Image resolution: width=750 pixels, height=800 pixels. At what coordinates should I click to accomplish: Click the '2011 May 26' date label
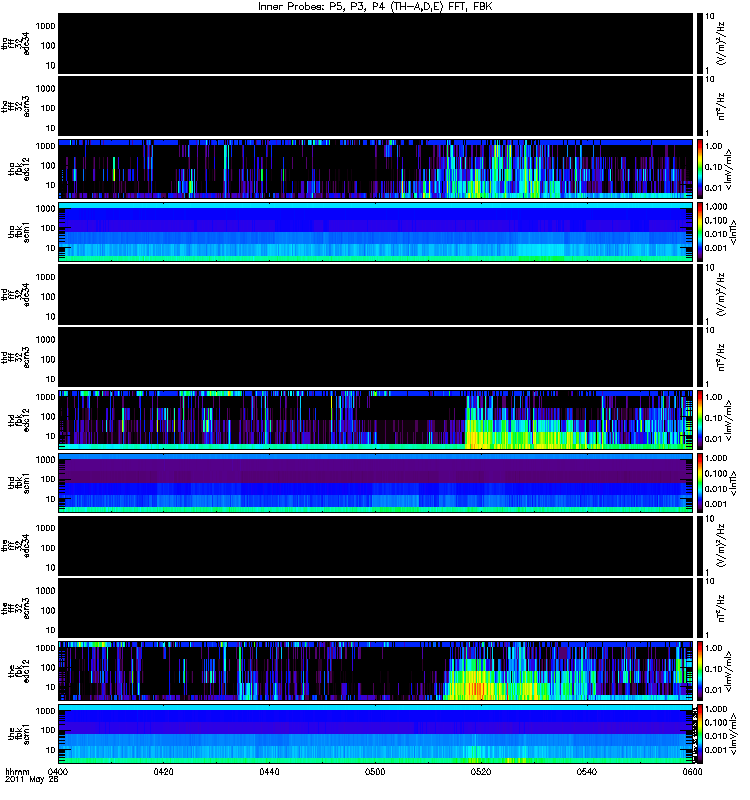pyautogui.click(x=32, y=780)
